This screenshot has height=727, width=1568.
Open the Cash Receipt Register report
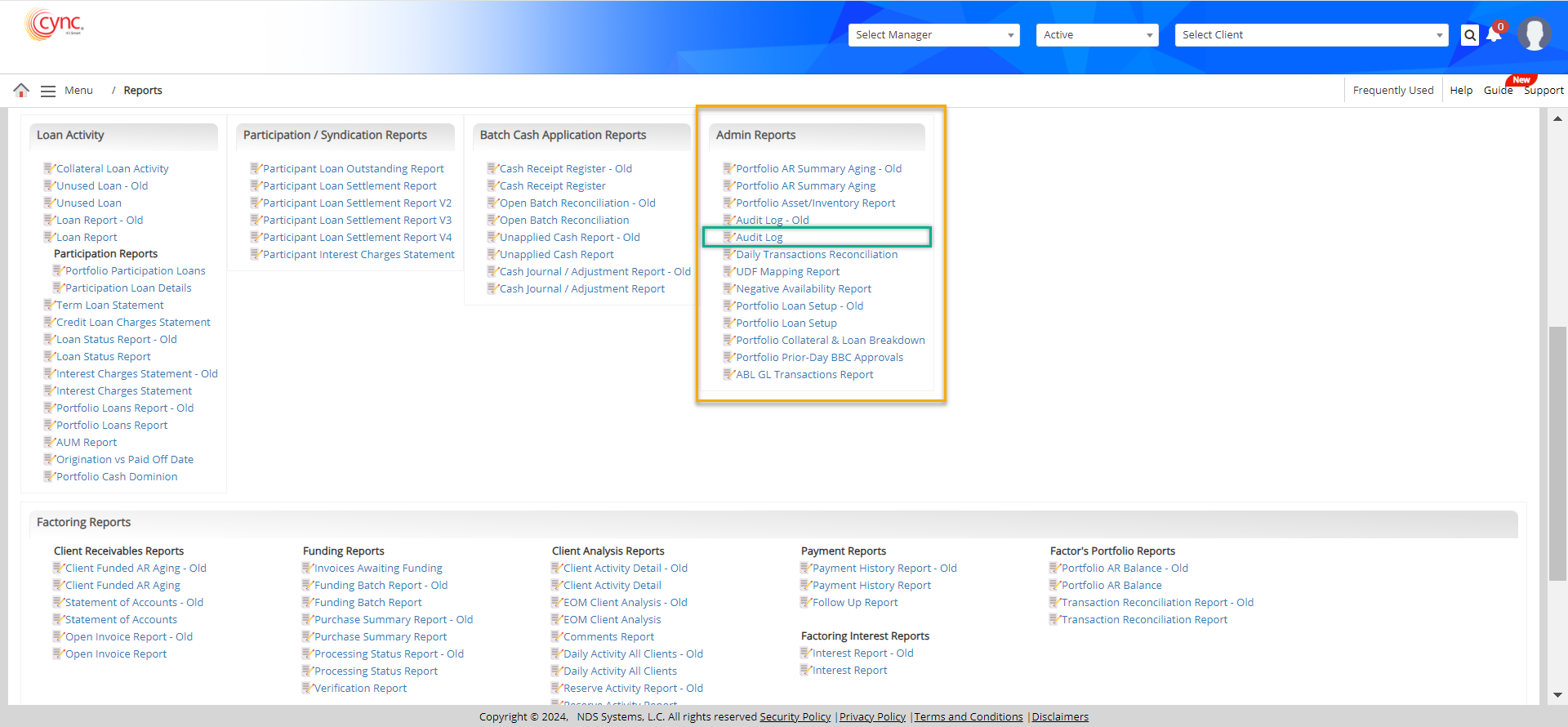552,186
